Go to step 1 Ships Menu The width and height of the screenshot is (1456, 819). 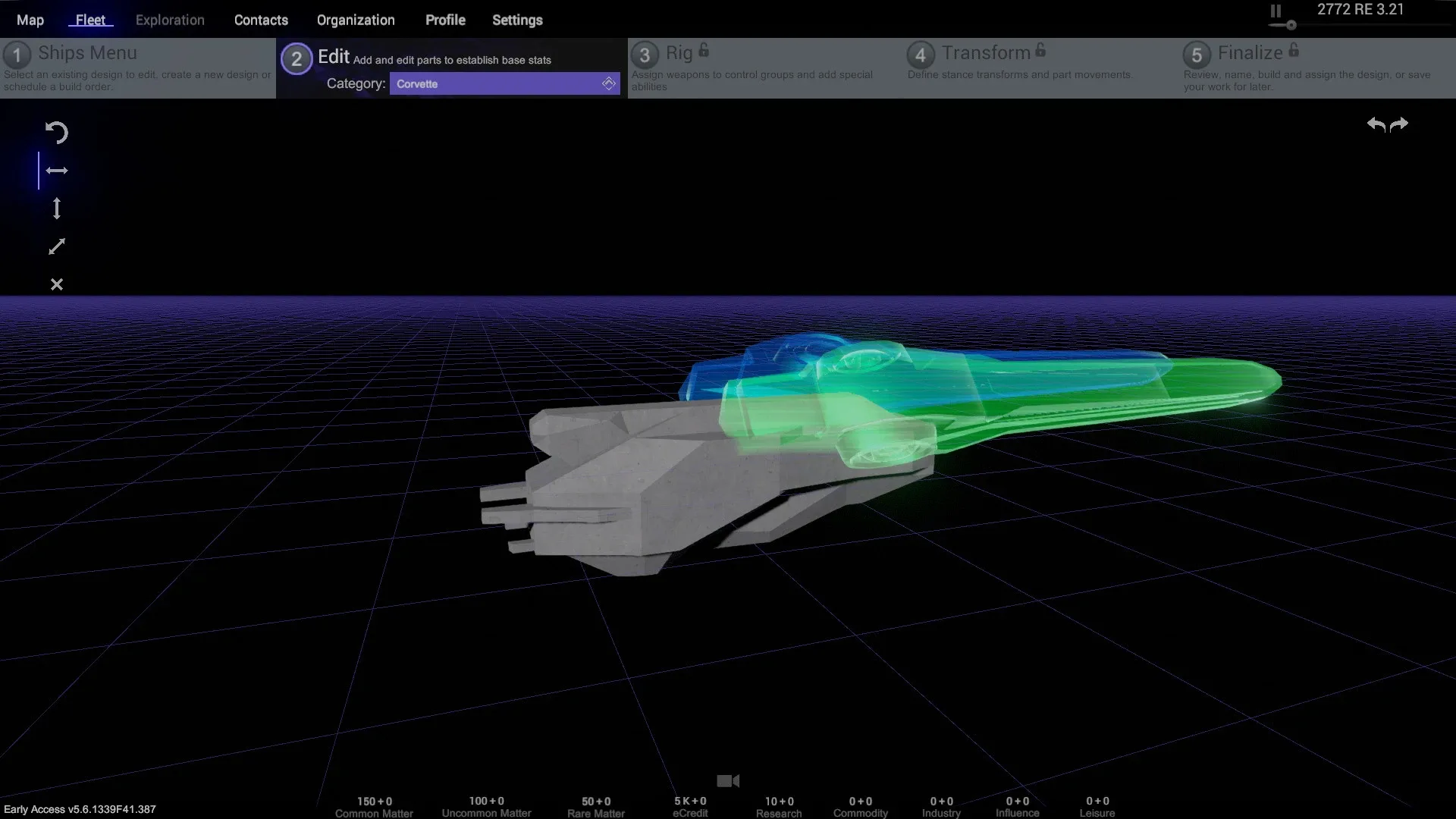point(87,54)
